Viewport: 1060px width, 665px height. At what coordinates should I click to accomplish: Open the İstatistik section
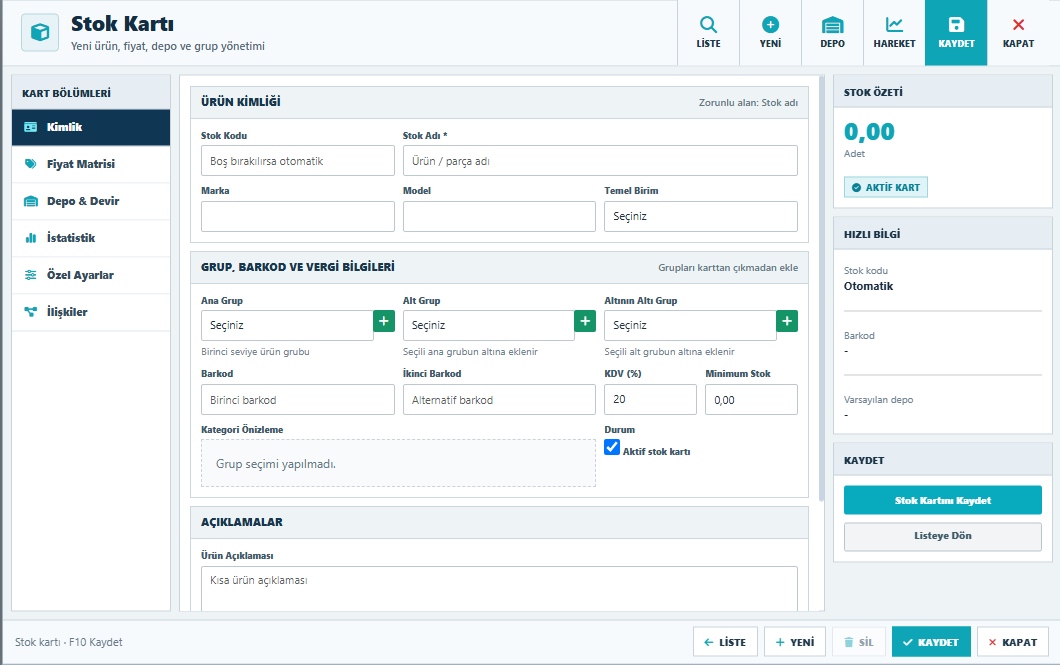click(x=91, y=238)
